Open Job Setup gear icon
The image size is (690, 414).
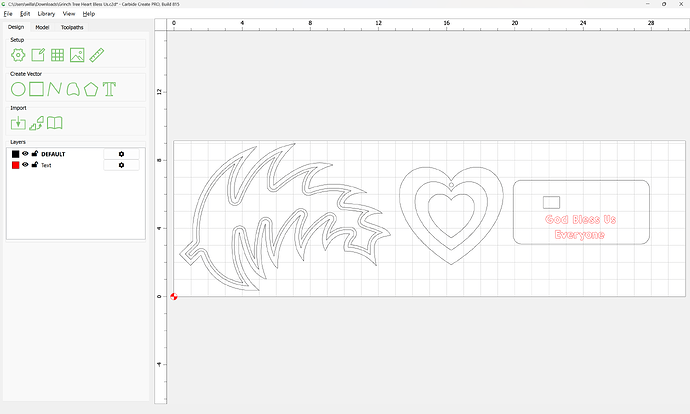tap(18, 55)
